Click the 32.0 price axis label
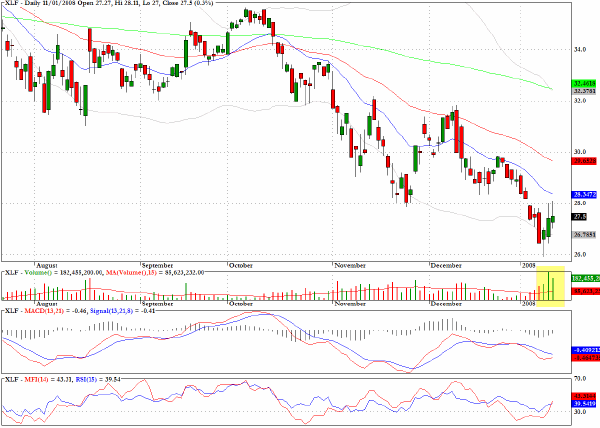The image size is (600, 428). click(x=579, y=101)
